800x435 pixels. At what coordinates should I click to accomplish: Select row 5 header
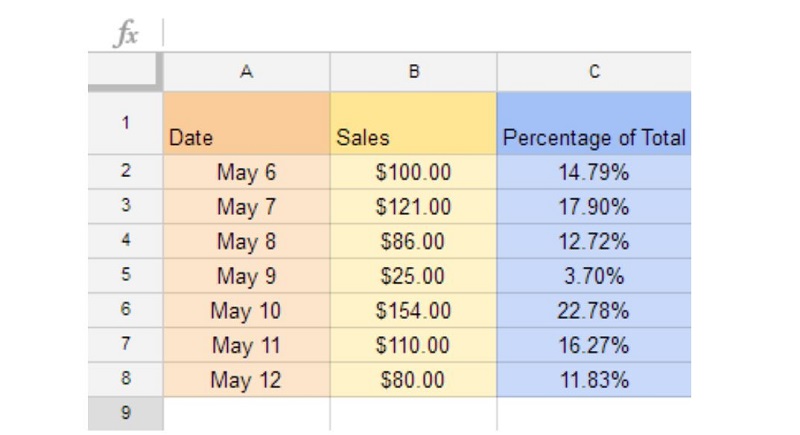[x=126, y=275]
